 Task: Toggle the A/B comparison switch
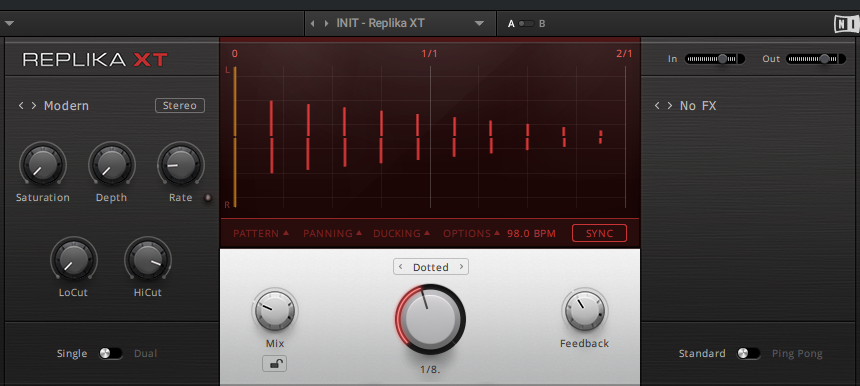tap(526, 24)
